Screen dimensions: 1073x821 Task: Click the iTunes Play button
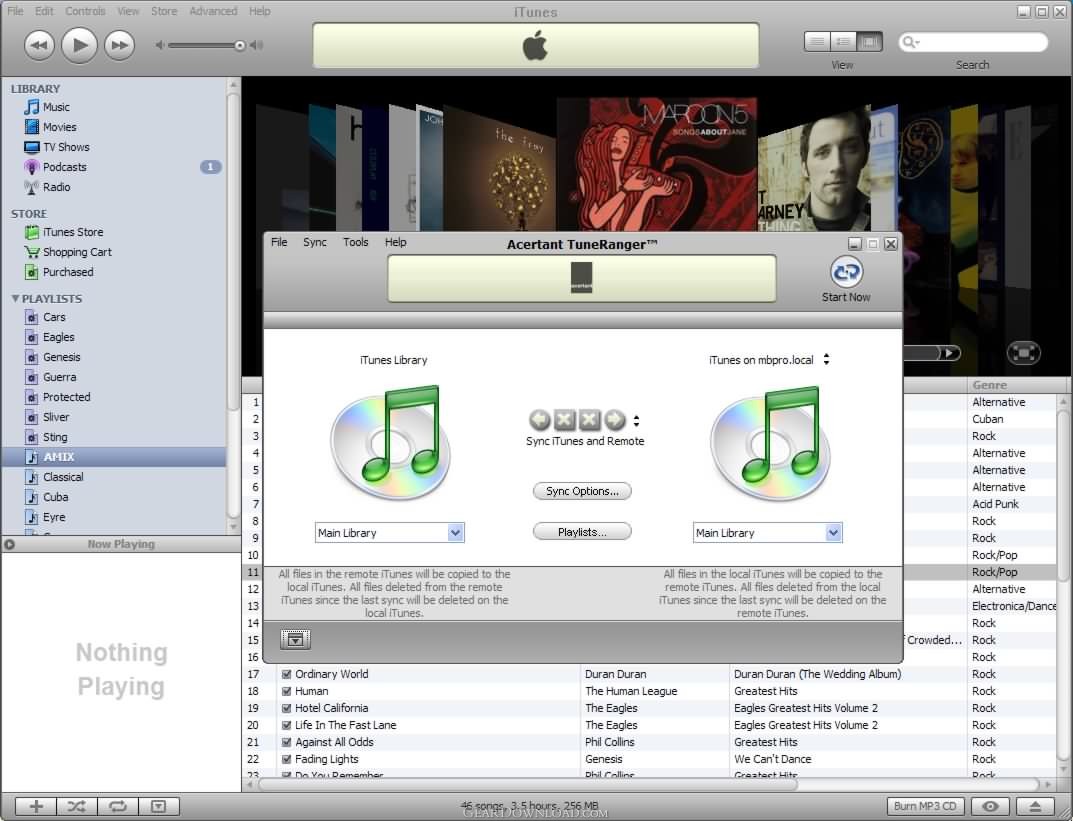point(79,45)
